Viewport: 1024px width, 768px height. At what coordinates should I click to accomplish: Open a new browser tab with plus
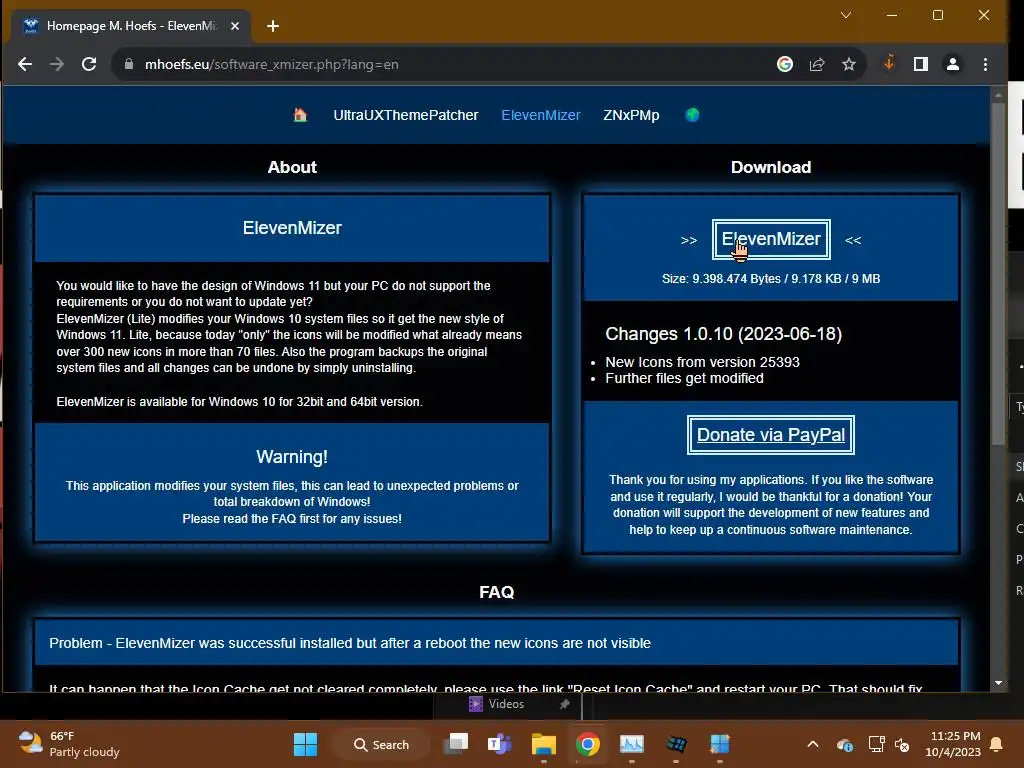tap(273, 26)
